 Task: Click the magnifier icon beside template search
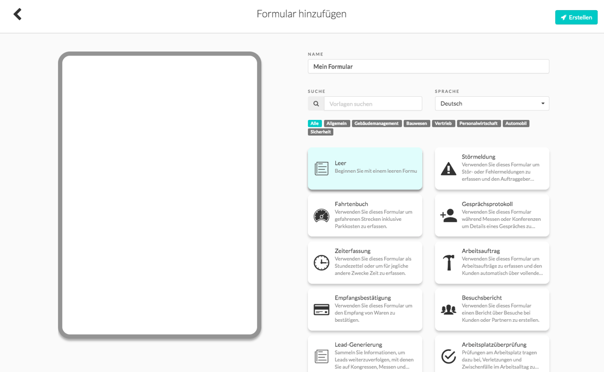point(316,104)
